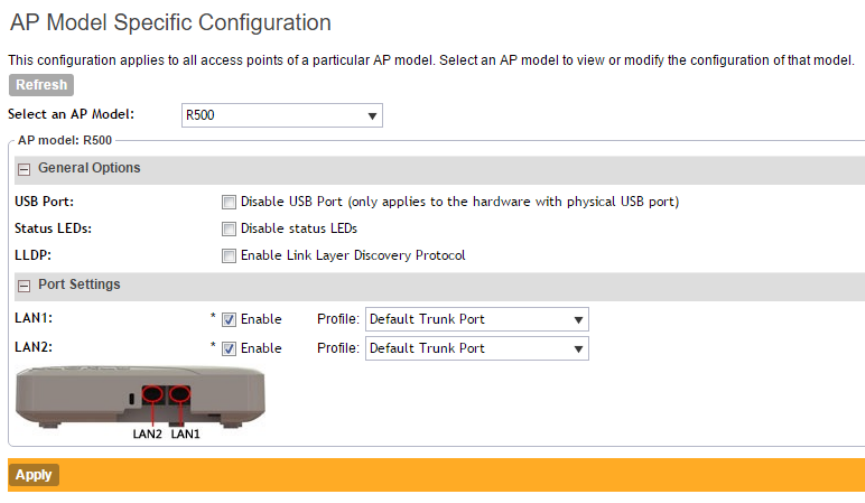
Task: Check the Disable USB Port checkbox
Action: [x=229, y=202]
